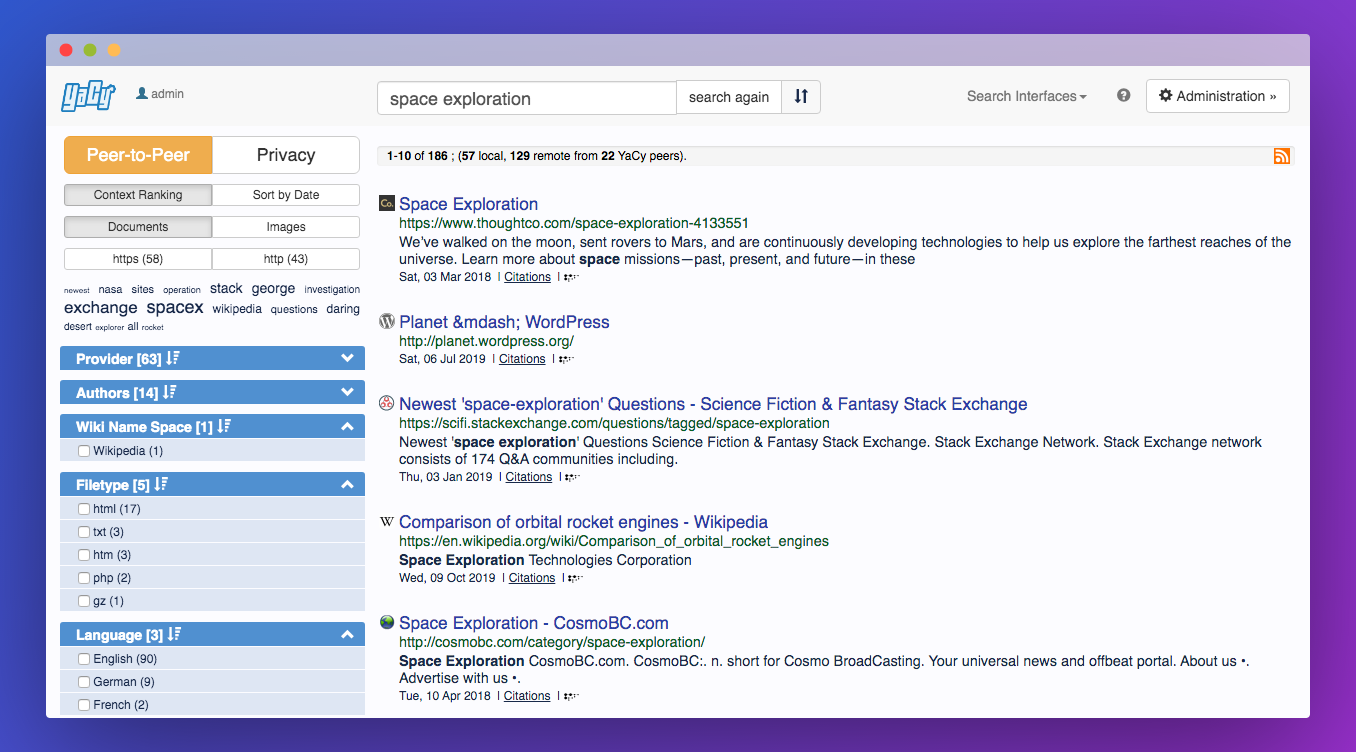Click the wikipedia tag cloud word
This screenshot has width=1356, height=752.
point(237,309)
